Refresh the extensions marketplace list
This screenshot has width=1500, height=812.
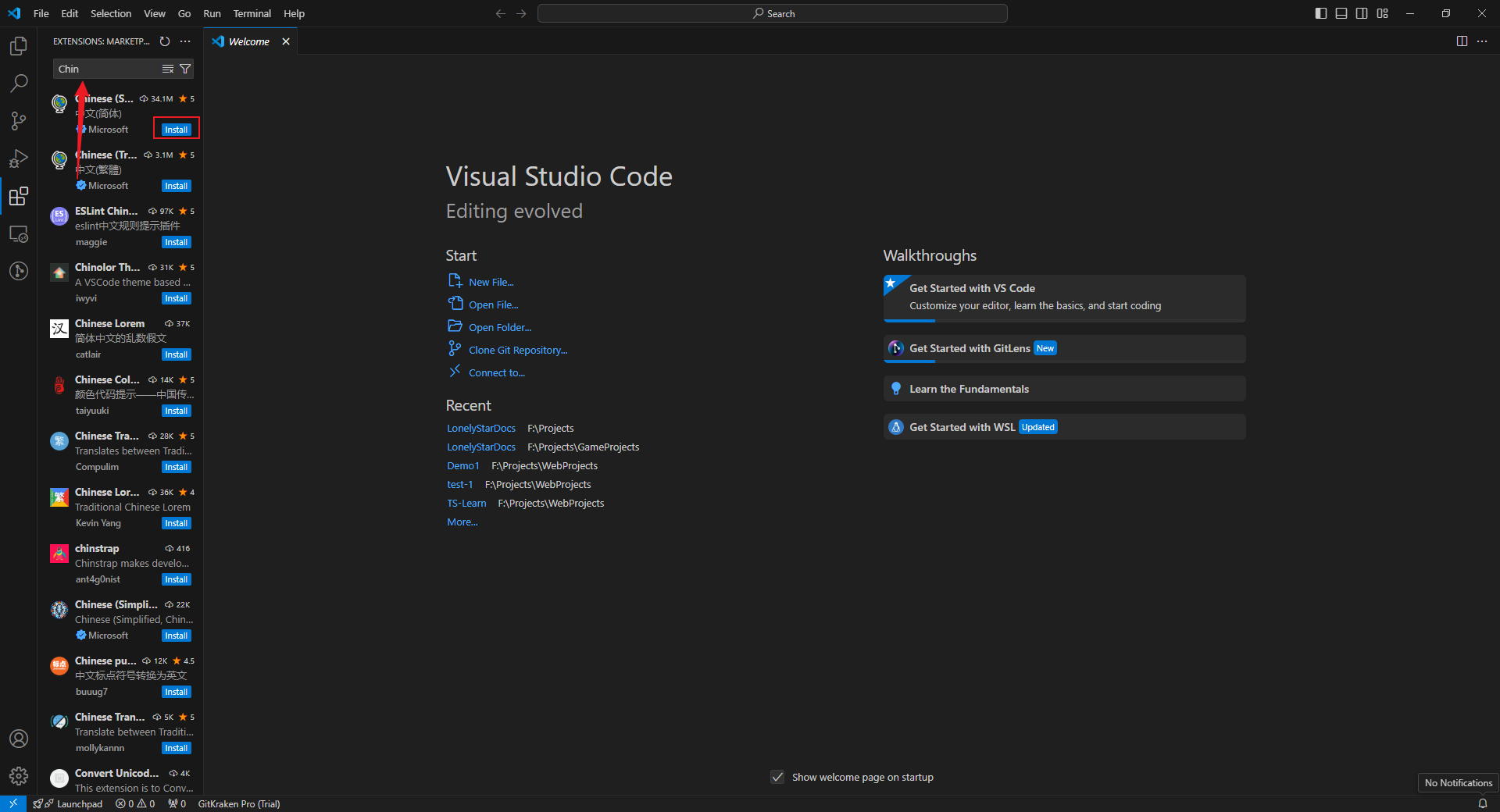(165, 41)
